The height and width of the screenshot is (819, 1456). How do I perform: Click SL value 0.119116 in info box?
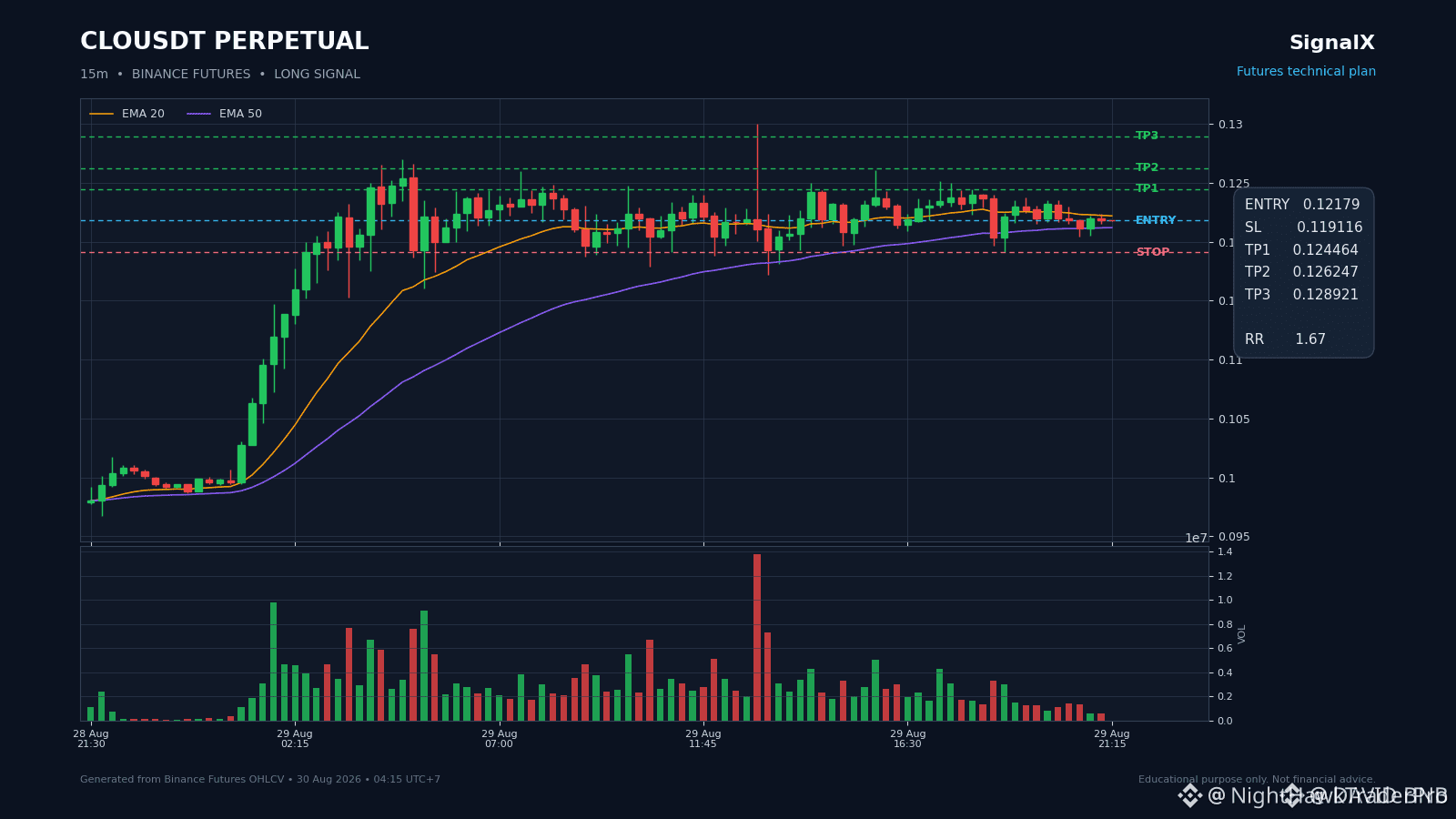1330,227
